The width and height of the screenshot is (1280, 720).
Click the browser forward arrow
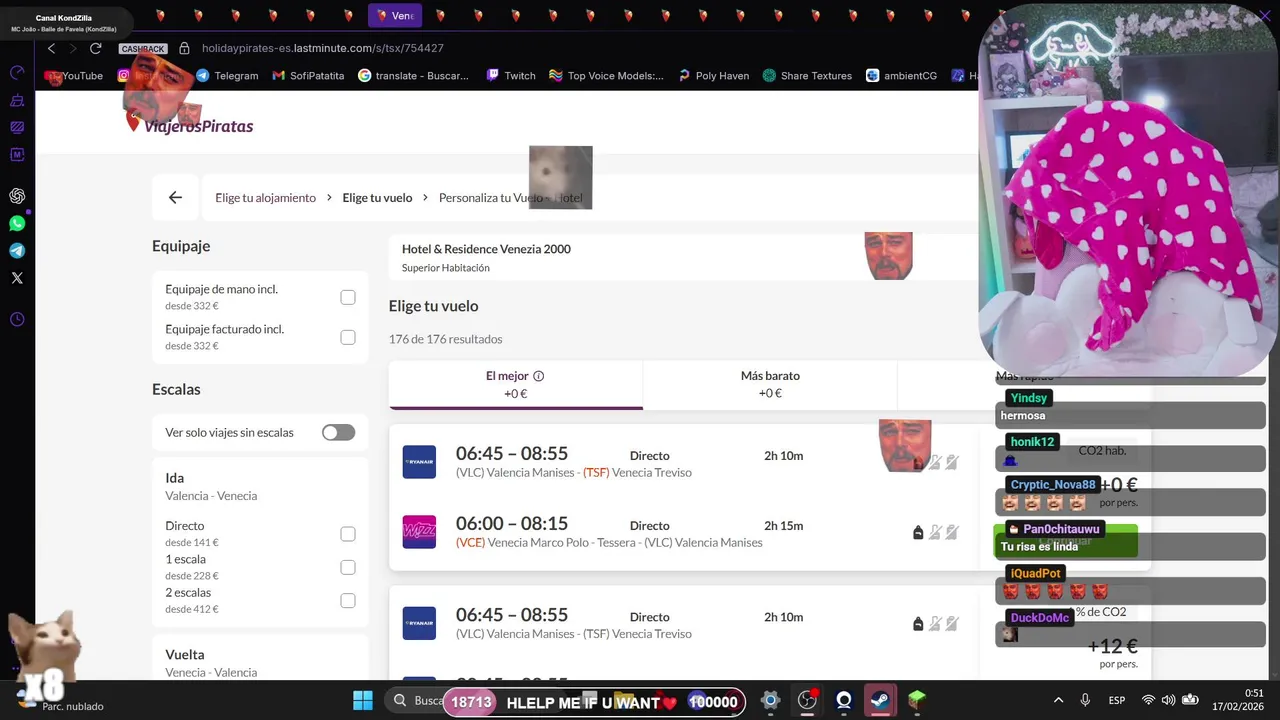[x=72, y=48]
